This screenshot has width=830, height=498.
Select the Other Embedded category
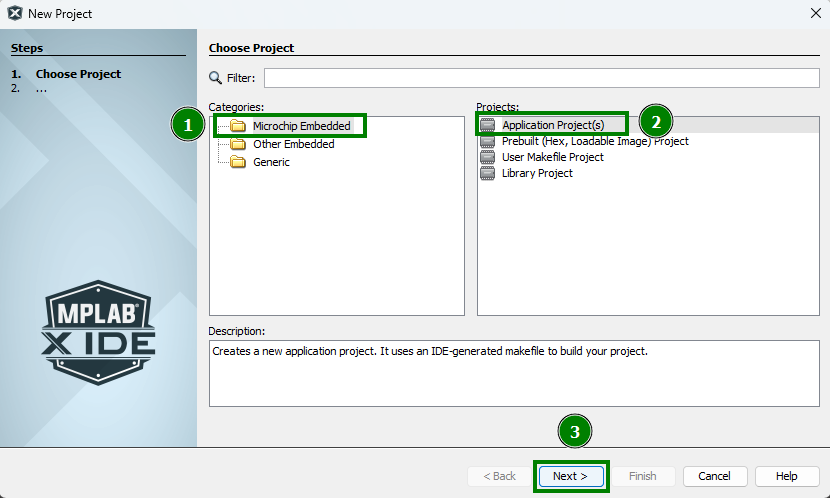tap(294, 144)
